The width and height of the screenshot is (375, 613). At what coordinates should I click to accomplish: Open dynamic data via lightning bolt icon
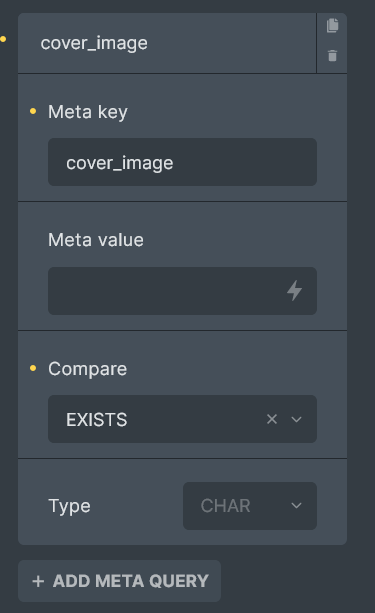[294, 290]
